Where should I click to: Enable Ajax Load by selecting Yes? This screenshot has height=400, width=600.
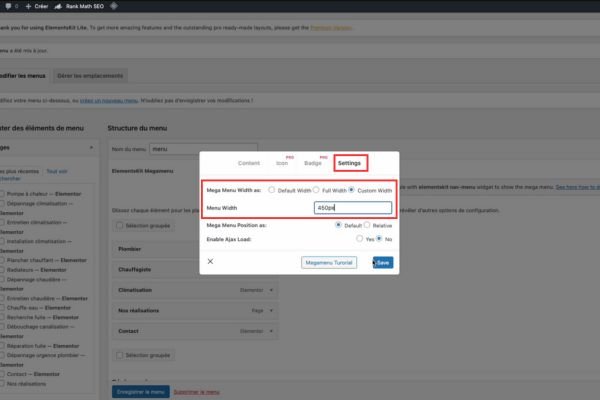click(361, 239)
